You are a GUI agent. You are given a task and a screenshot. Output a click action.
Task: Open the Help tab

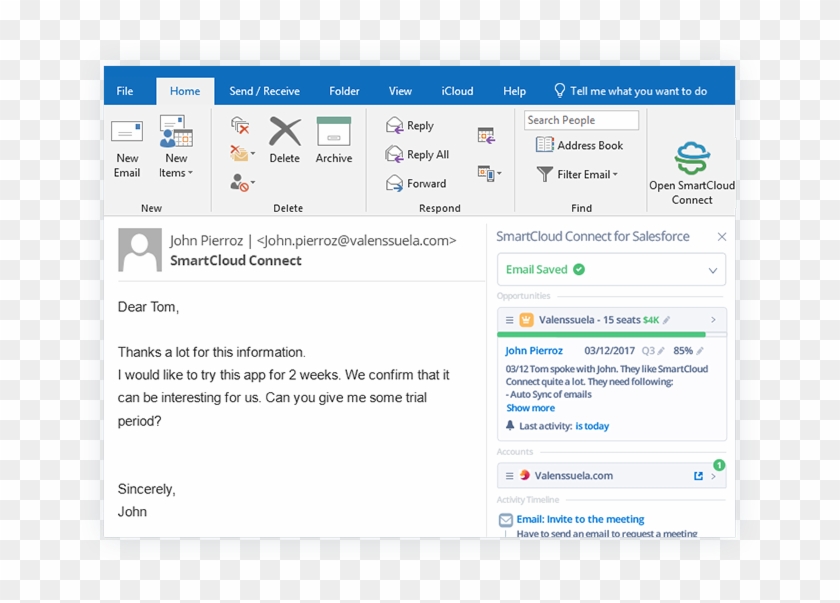pyautogui.click(x=514, y=91)
